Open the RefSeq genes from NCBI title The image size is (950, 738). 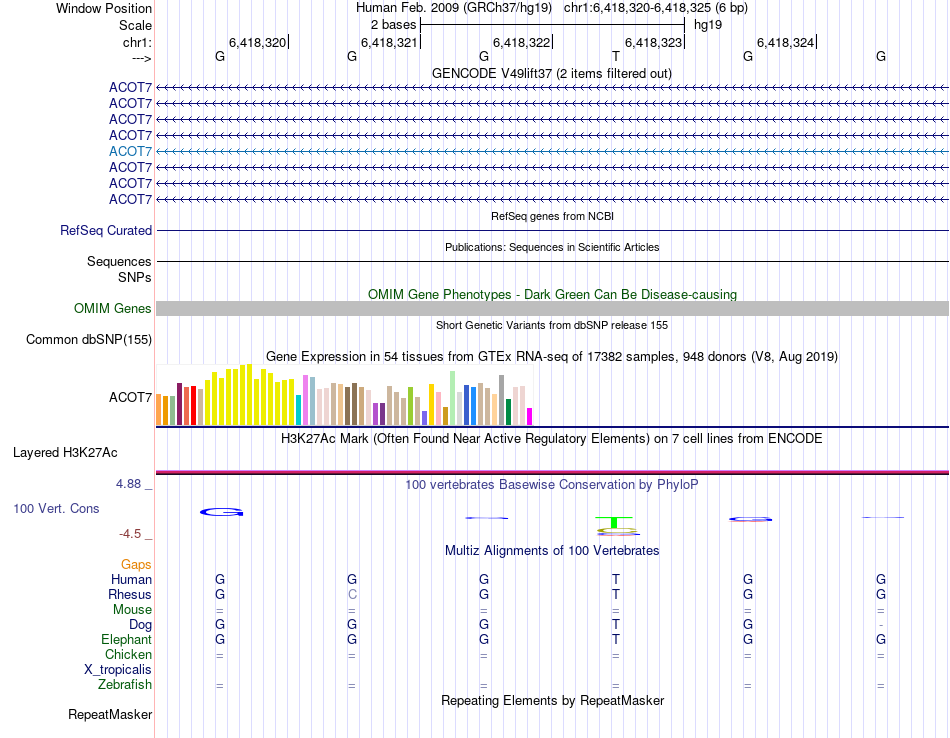coord(552,216)
